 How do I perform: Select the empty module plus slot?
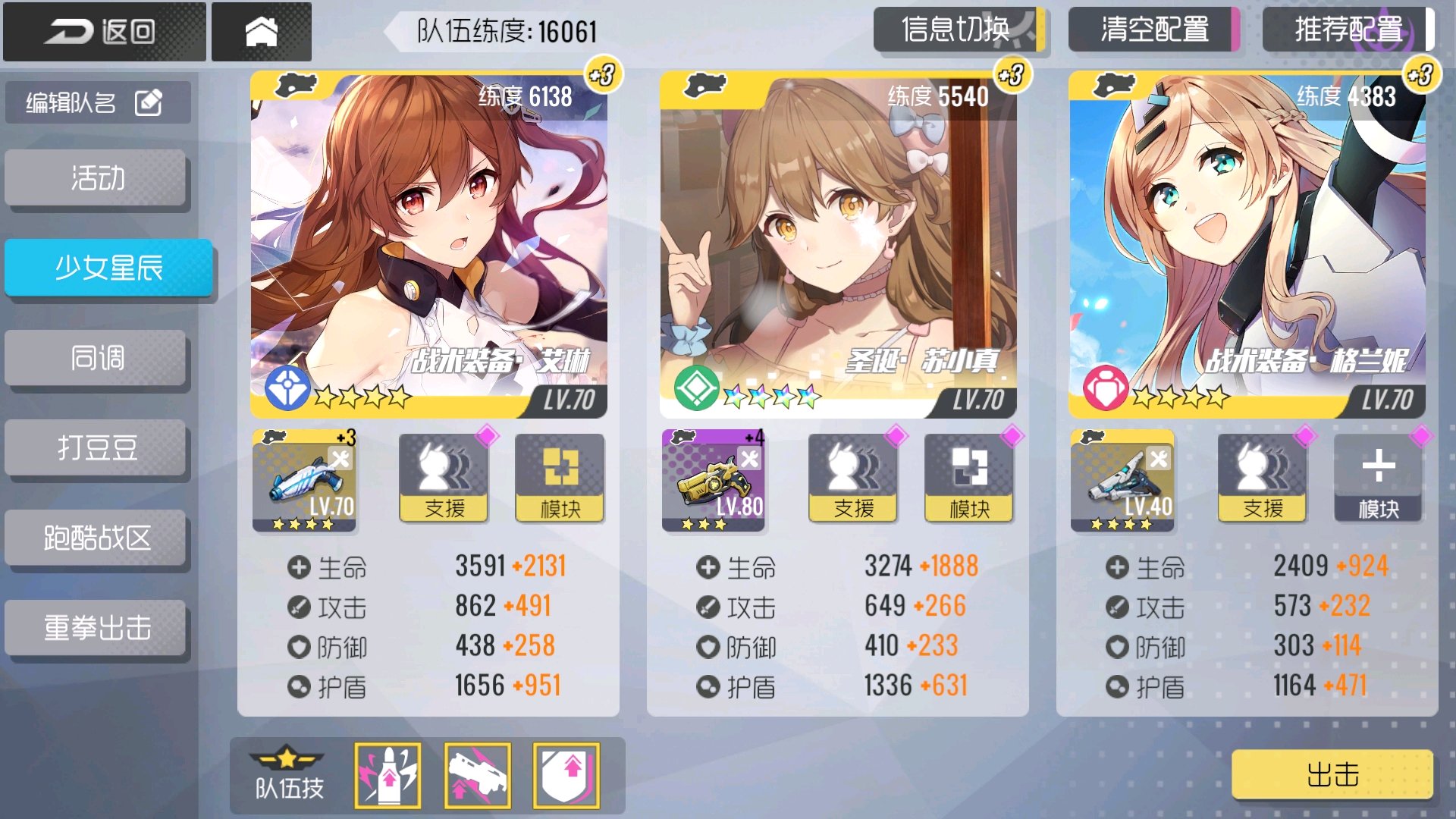point(1378,478)
